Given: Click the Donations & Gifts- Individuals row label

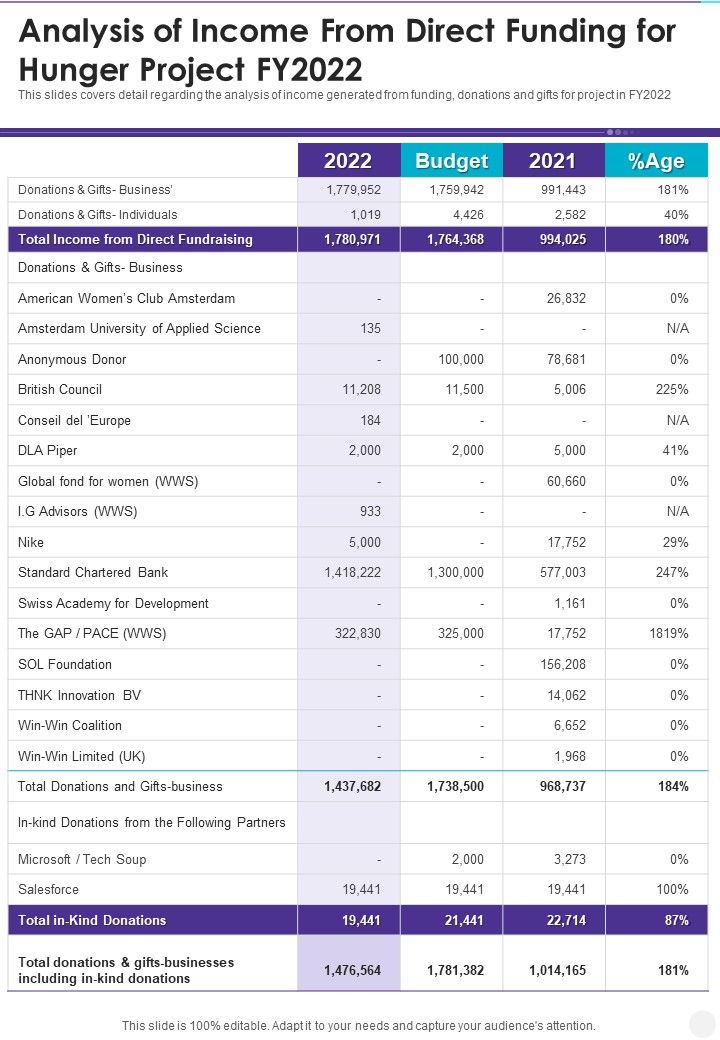Looking at the screenshot, I should pyautogui.click(x=97, y=215).
